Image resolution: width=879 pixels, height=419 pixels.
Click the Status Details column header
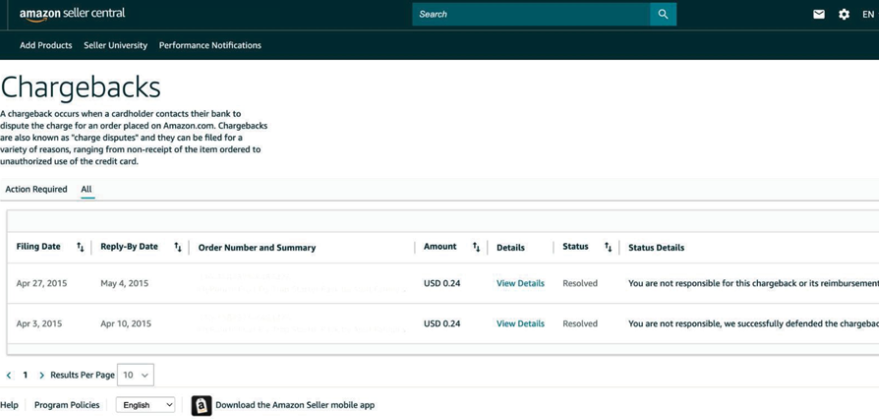click(656, 247)
